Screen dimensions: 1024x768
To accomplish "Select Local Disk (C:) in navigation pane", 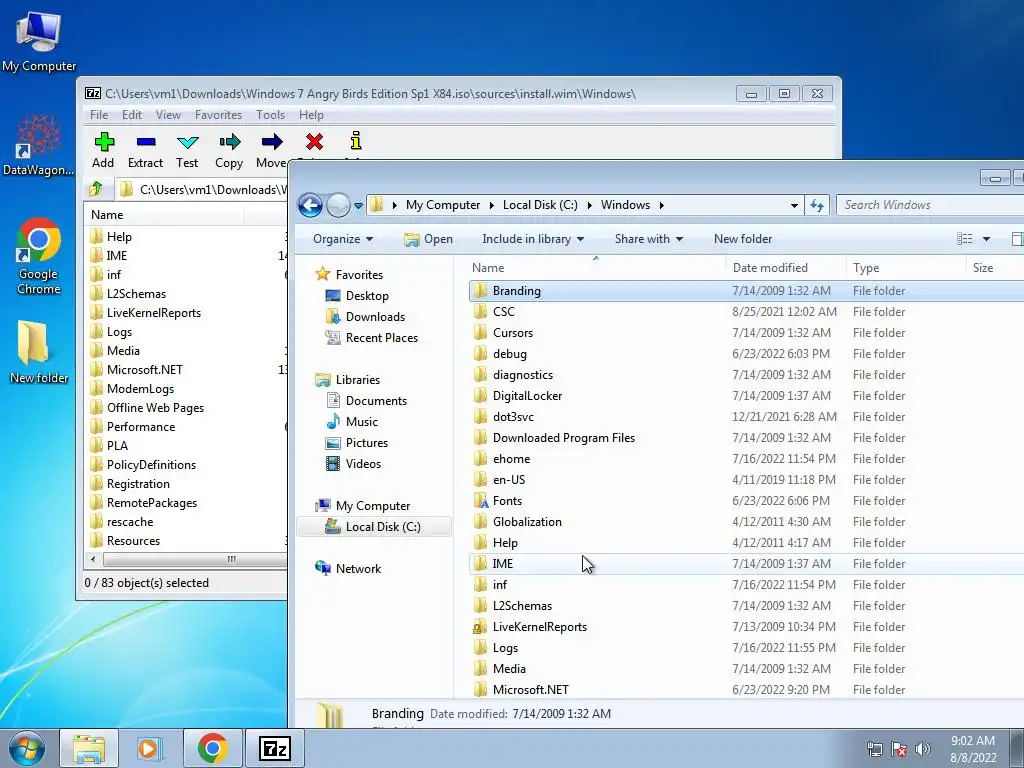I will 374,527.
